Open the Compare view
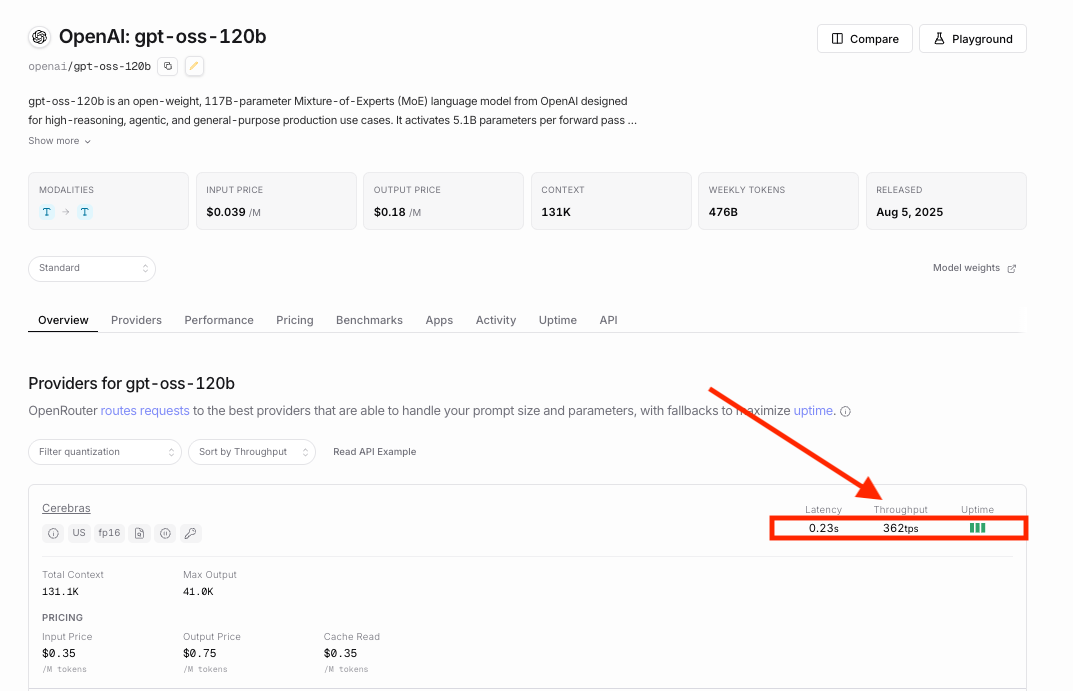This screenshot has width=1073, height=691. pyautogui.click(x=865, y=39)
